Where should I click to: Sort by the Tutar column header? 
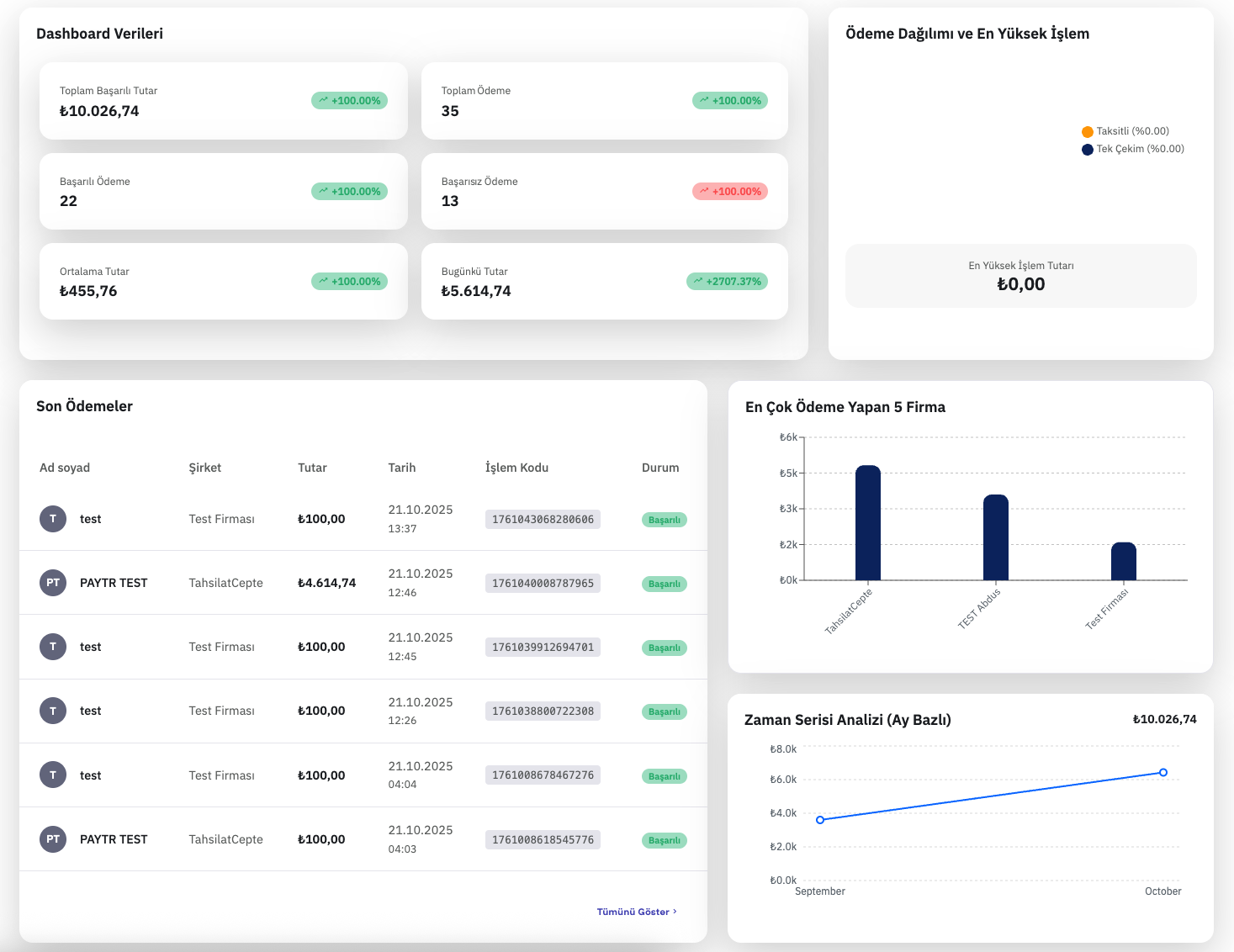tap(312, 468)
